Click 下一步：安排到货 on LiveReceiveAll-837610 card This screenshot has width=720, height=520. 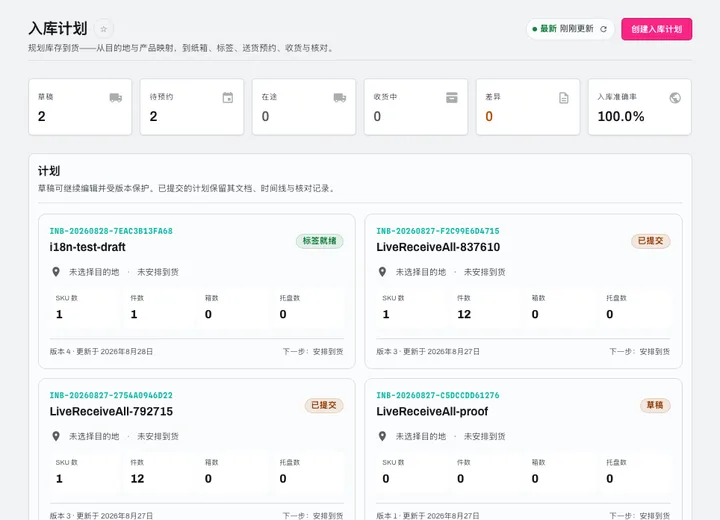(x=639, y=351)
